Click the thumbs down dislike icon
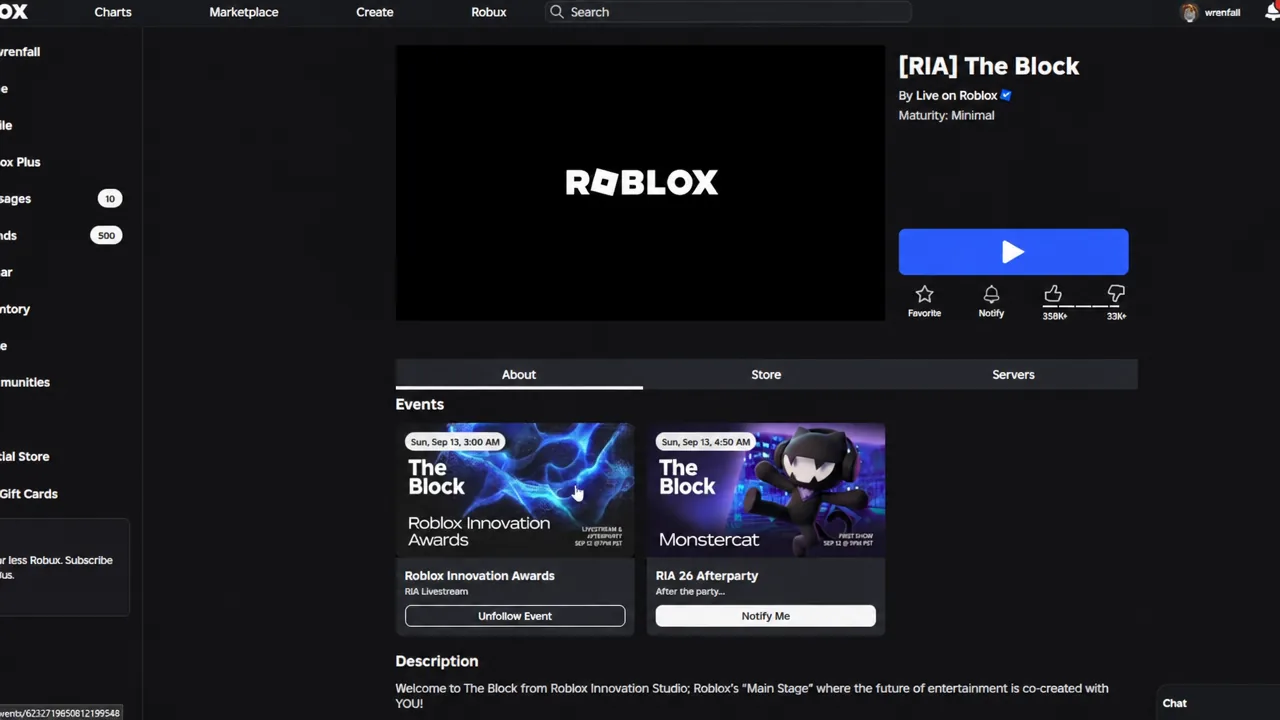This screenshot has height=720, width=1280. pos(1116,293)
